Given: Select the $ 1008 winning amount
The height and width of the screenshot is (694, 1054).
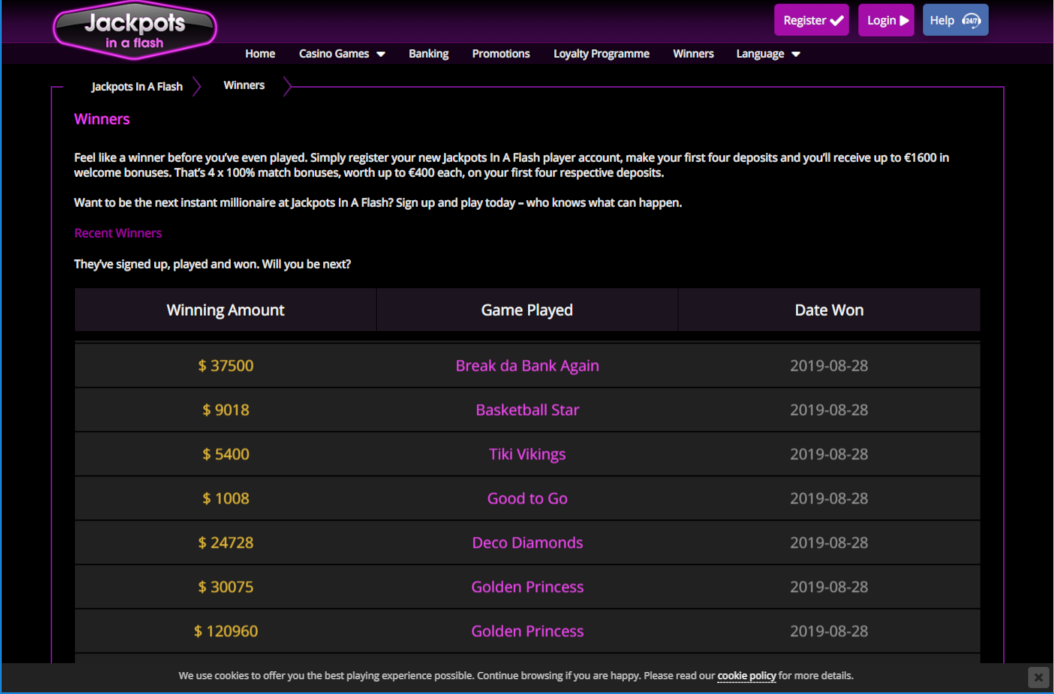Looking at the screenshot, I should click(225, 498).
